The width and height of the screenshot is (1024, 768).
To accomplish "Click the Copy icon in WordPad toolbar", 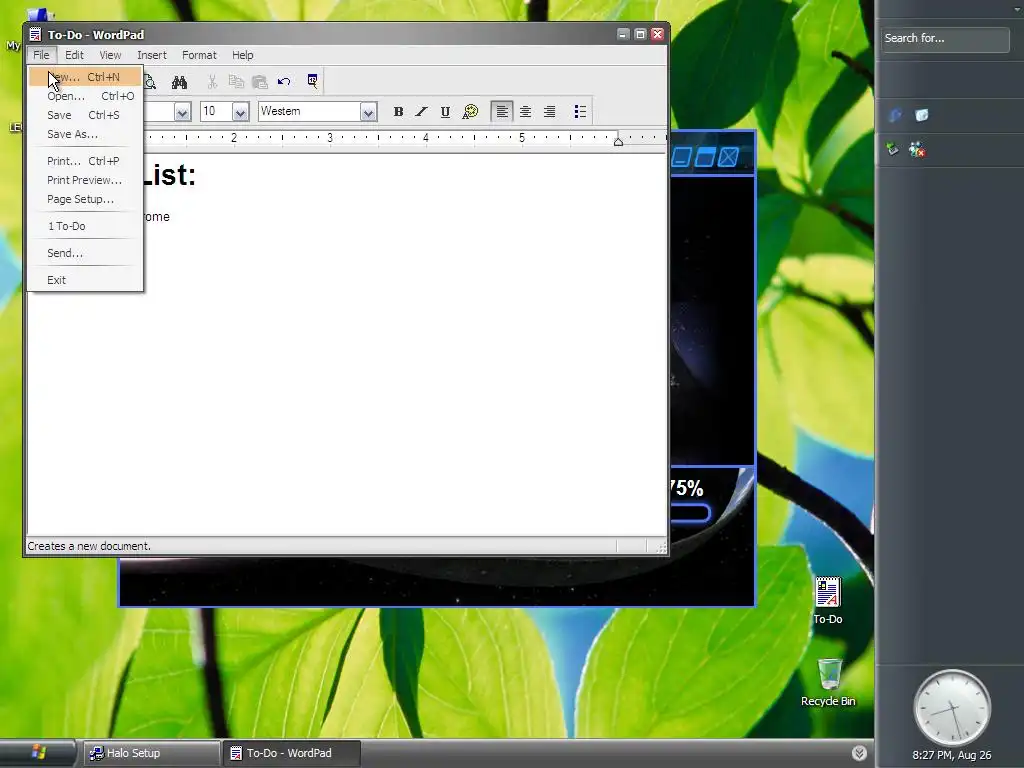I will (x=236, y=82).
